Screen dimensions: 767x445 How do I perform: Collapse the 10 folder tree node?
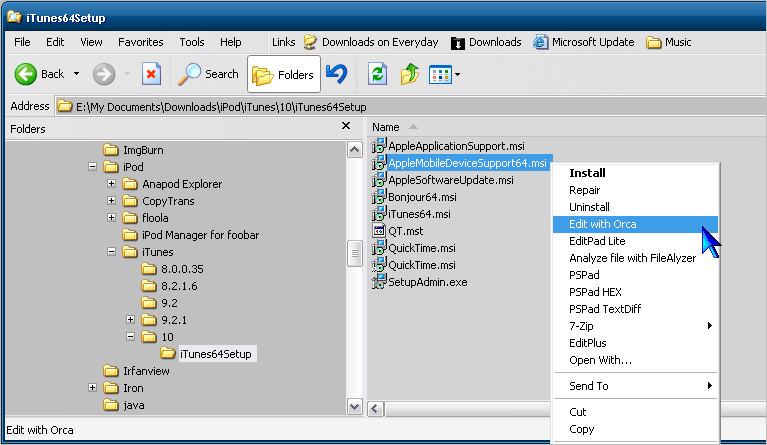pos(130,336)
